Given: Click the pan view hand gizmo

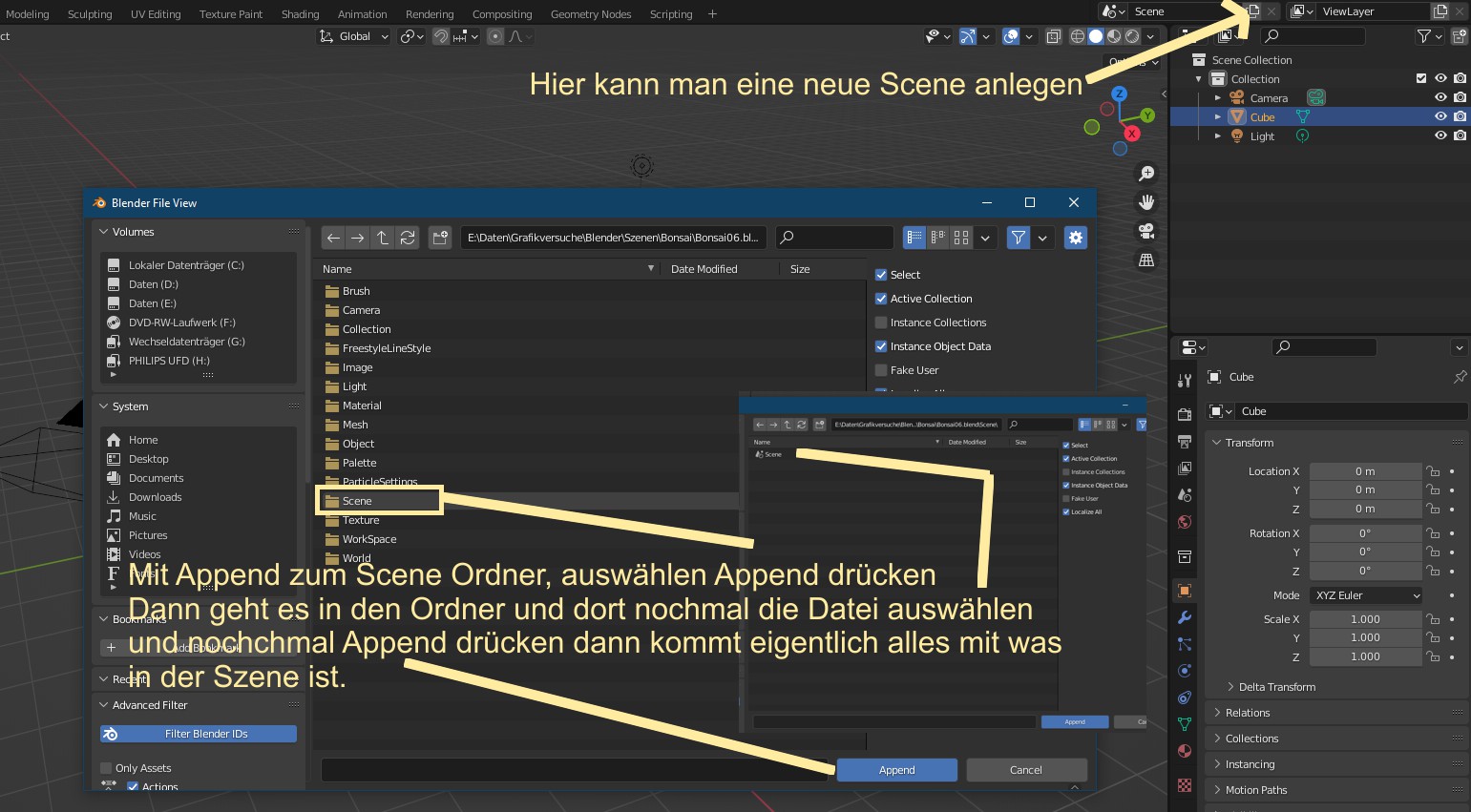Looking at the screenshot, I should (1146, 202).
